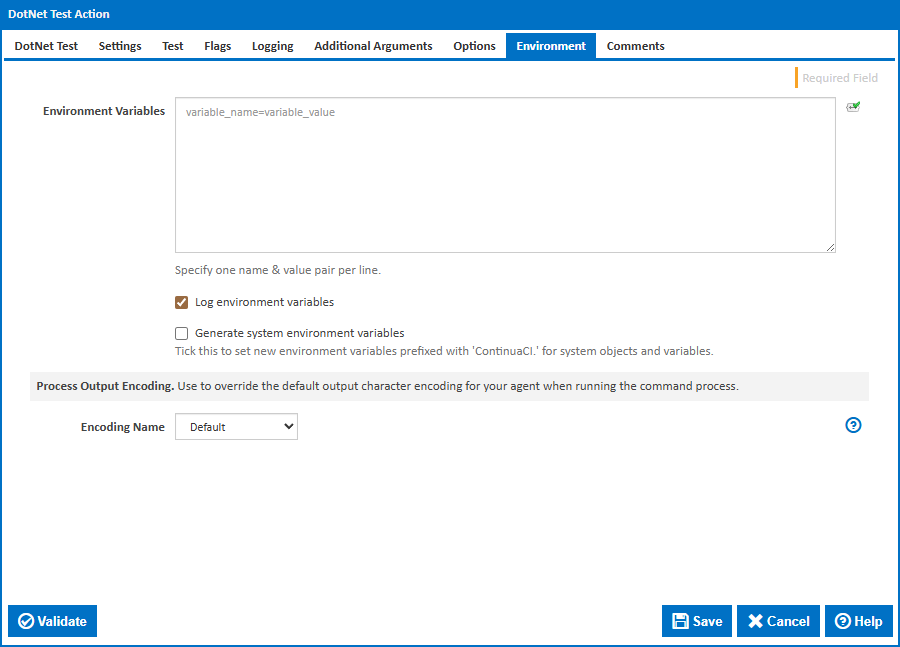Image resolution: width=900 pixels, height=647 pixels.
Task: Open Help for this action
Action: coord(859,620)
